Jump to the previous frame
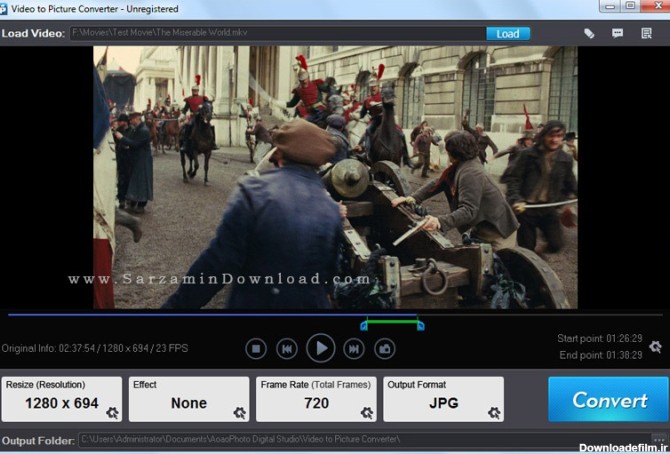 click(287, 349)
